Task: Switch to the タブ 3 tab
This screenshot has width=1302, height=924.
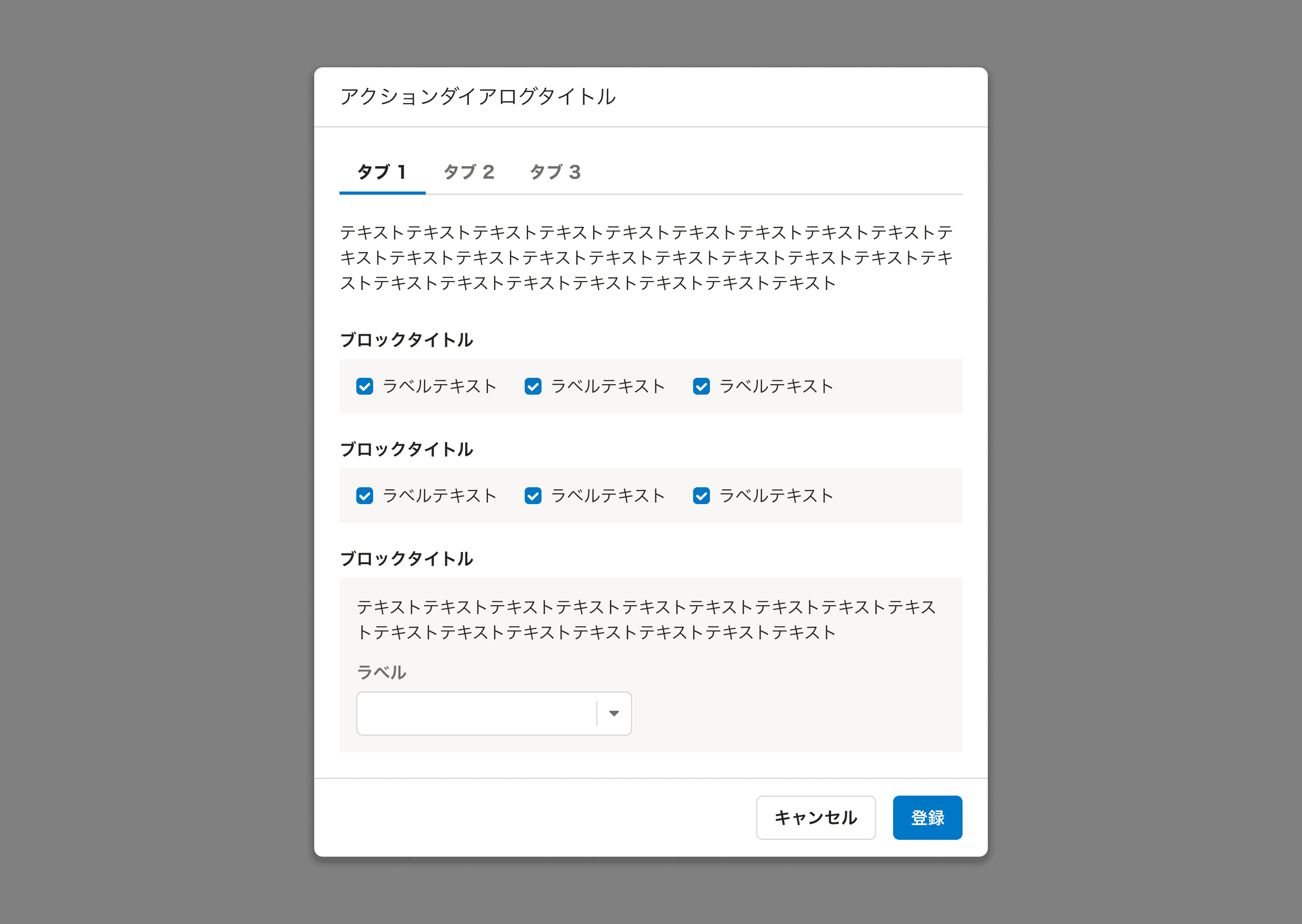Action: tap(555, 173)
